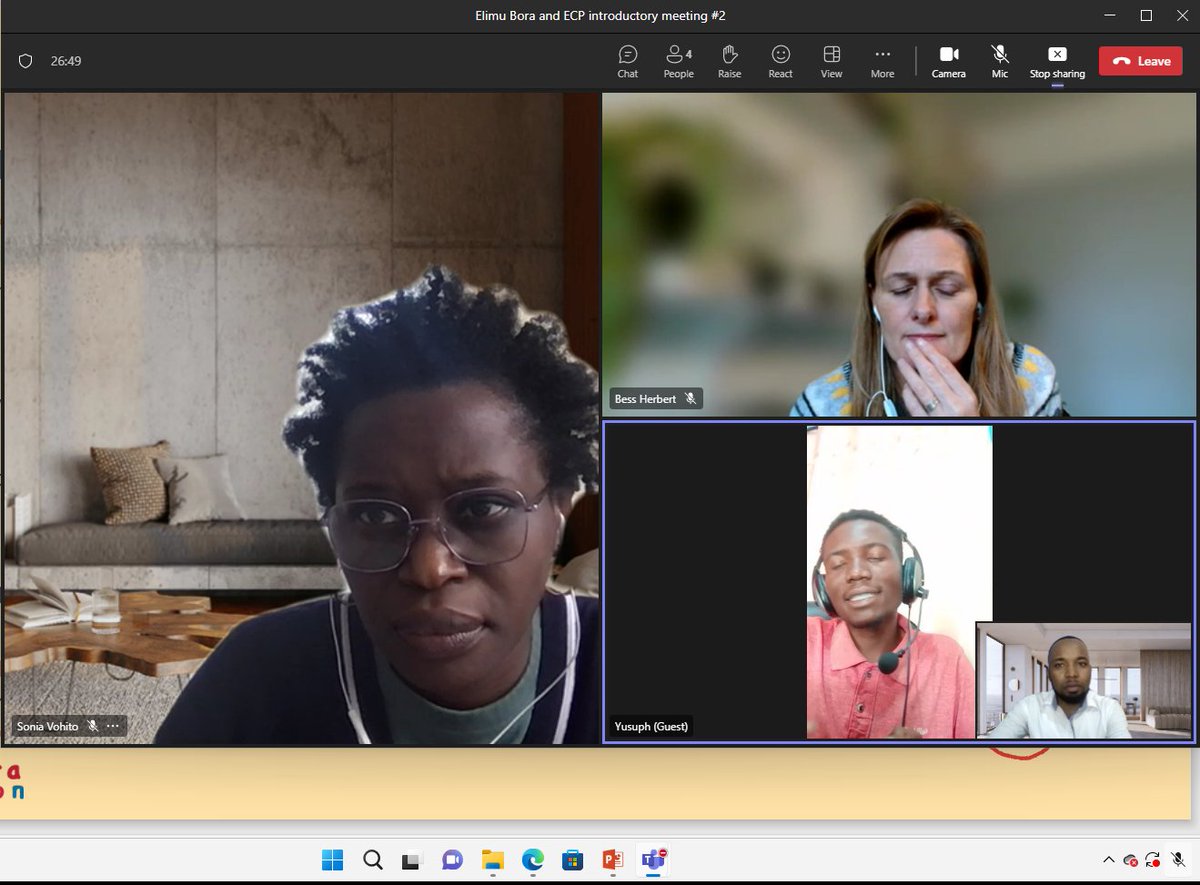Open Microsoft Edge from the taskbar
Viewport: 1200px width, 885px height.
[532, 860]
